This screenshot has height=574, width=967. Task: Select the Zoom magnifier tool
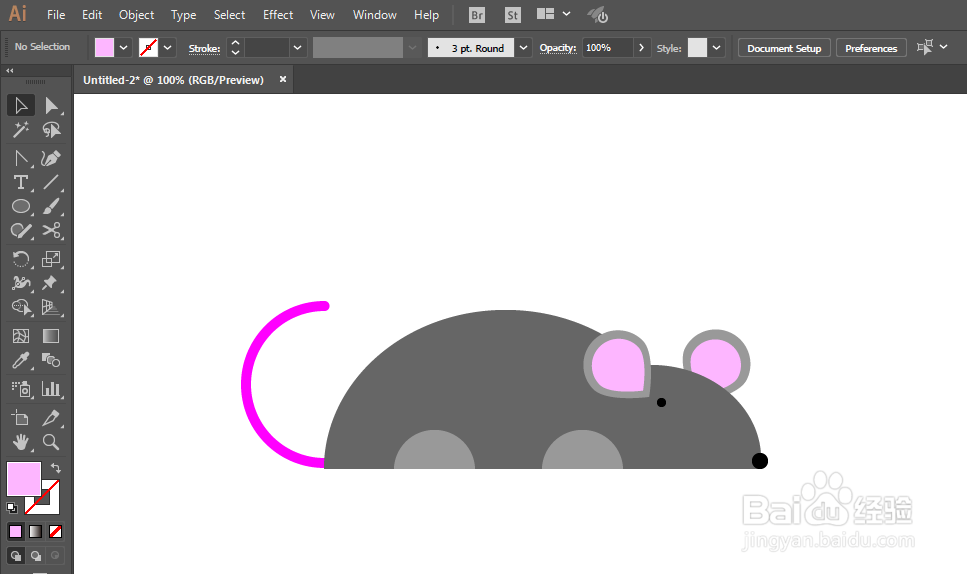click(51, 442)
